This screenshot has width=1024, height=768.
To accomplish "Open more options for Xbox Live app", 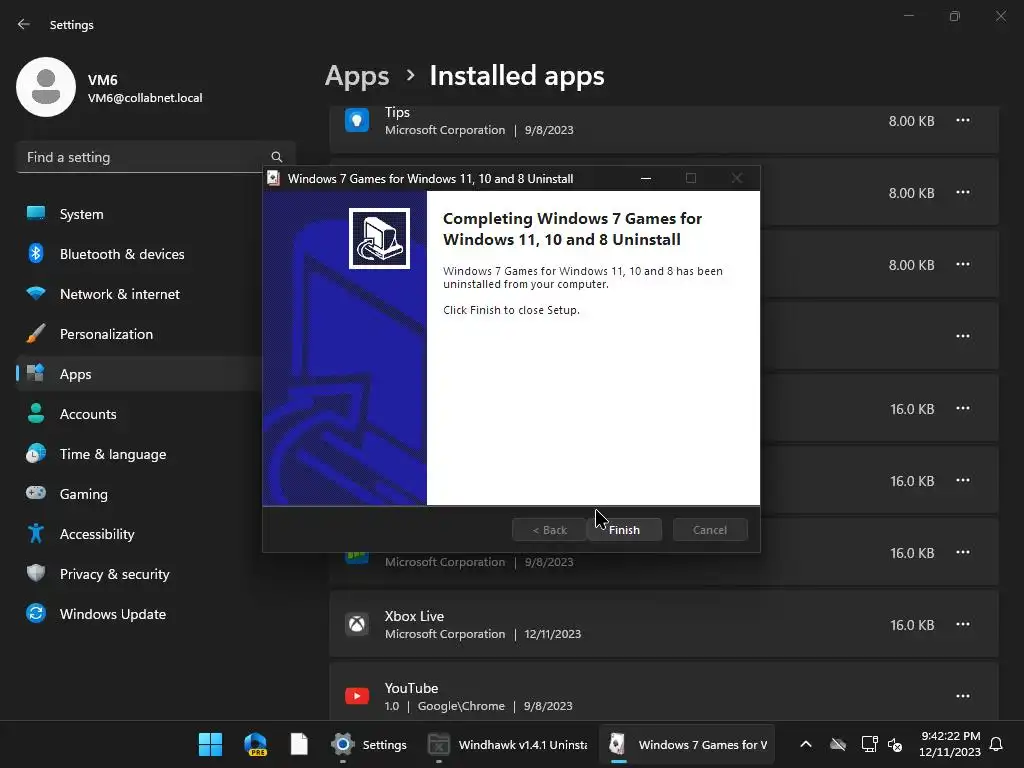I will 963,624.
